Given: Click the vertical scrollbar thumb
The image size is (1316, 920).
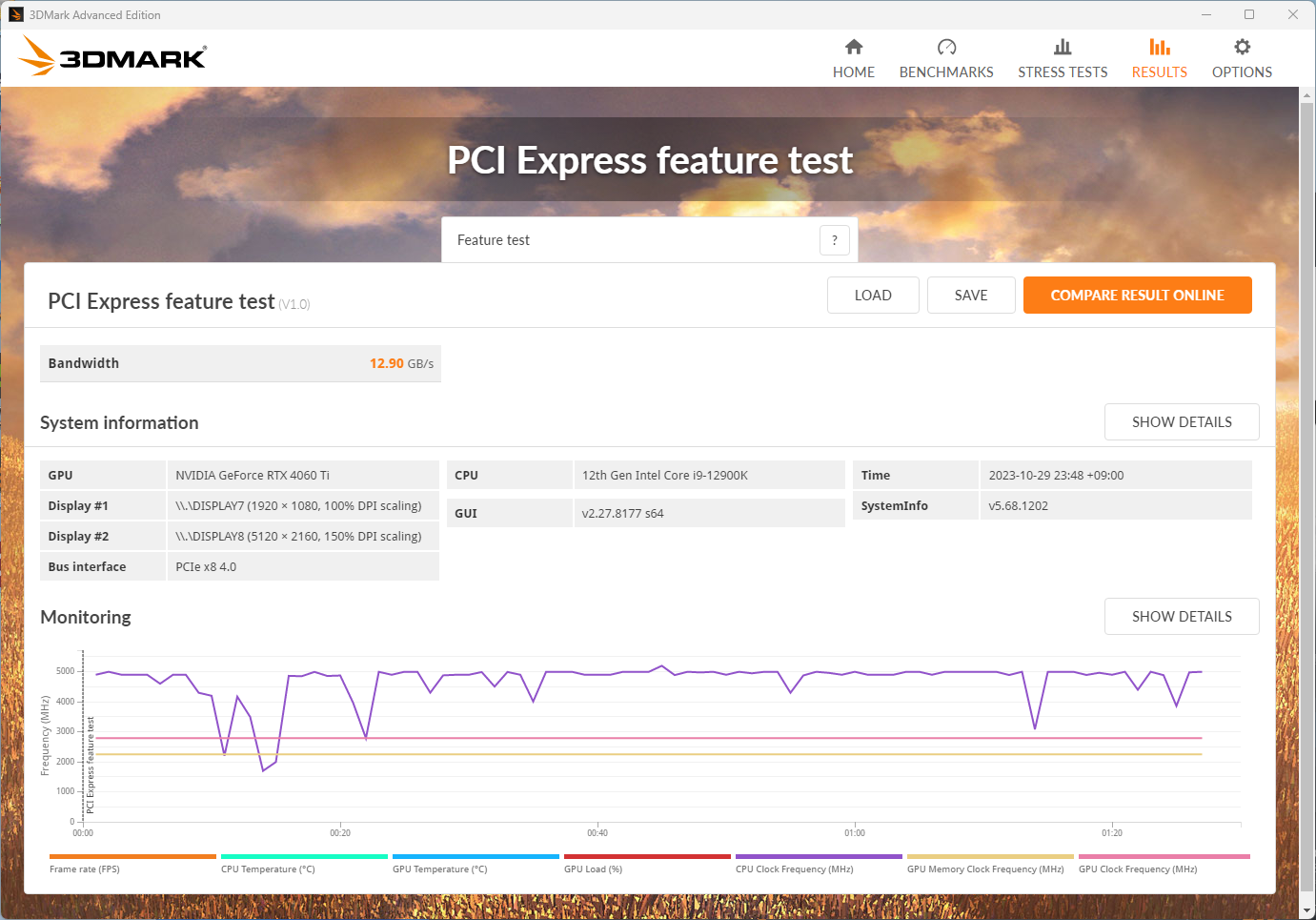Looking at the screenshot, I should click(1307, 496).
